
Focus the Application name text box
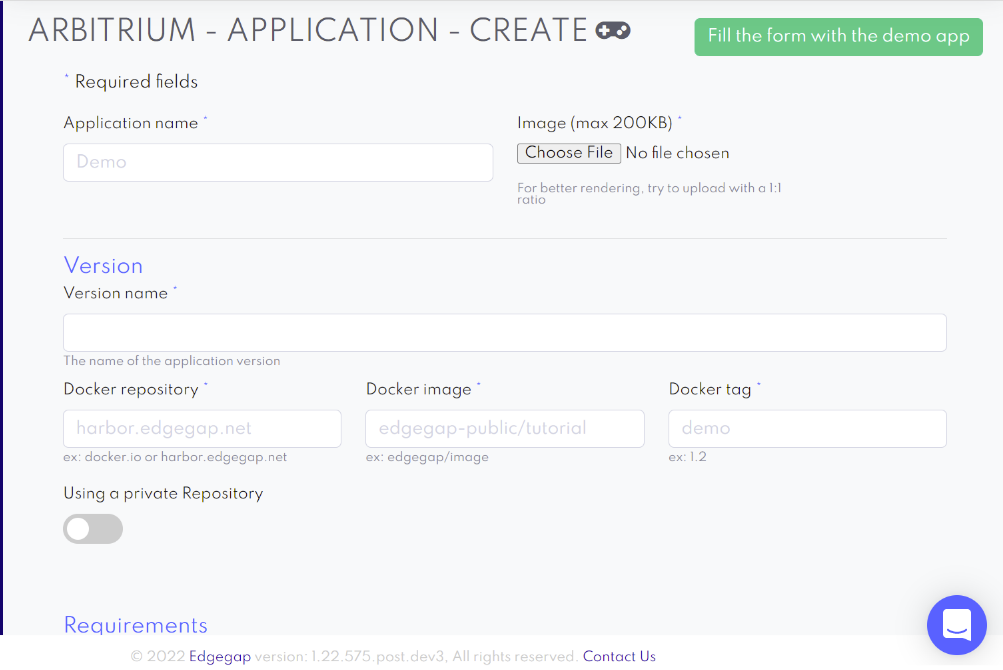point(278,162)
